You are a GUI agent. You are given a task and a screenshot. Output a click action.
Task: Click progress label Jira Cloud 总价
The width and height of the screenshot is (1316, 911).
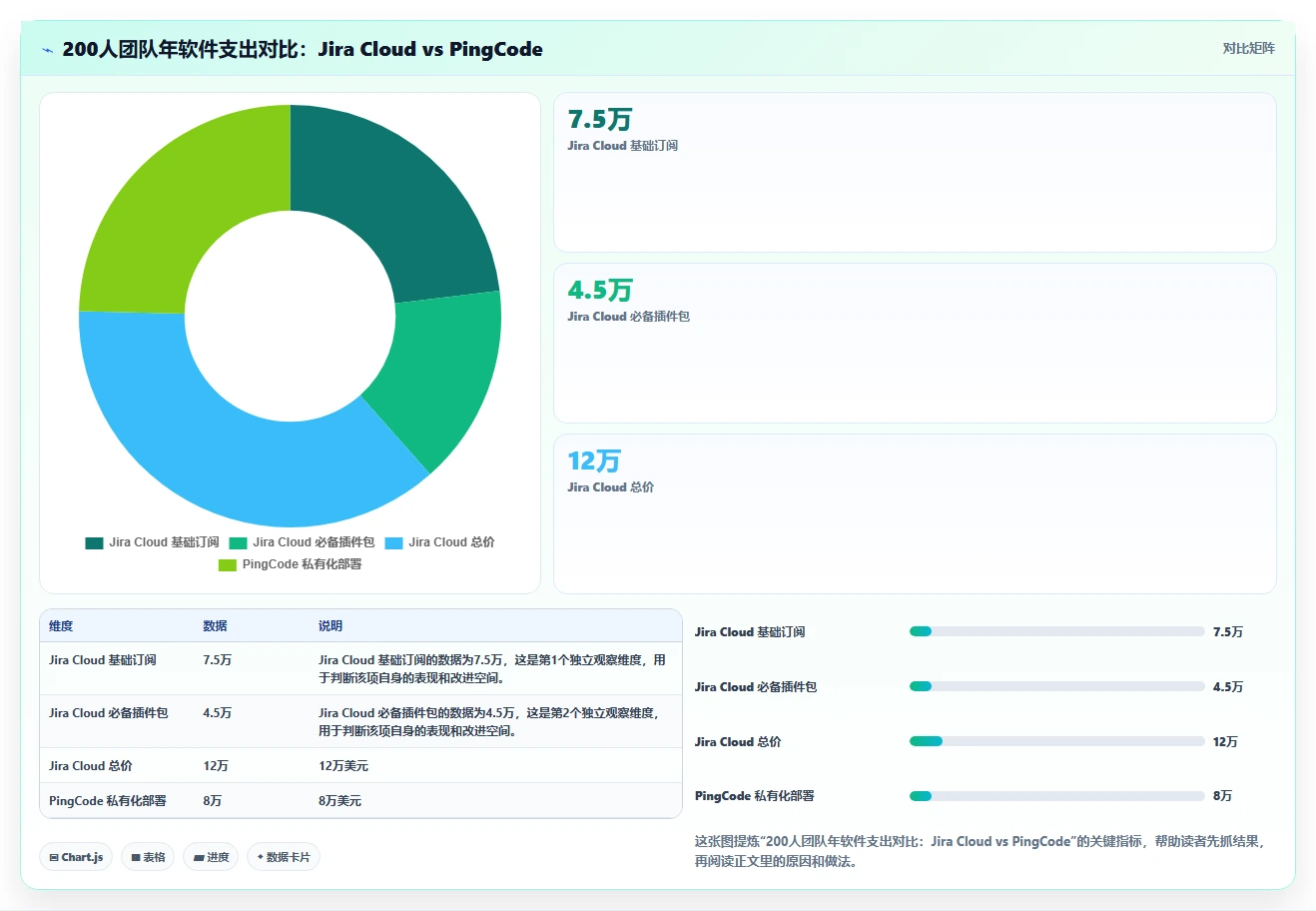738,742
